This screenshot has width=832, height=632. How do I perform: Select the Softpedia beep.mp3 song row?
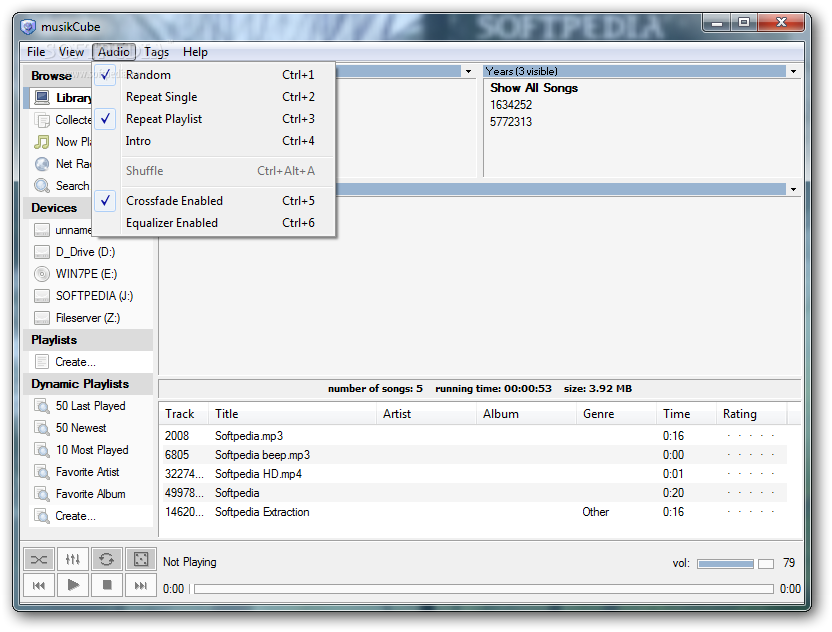473,455
